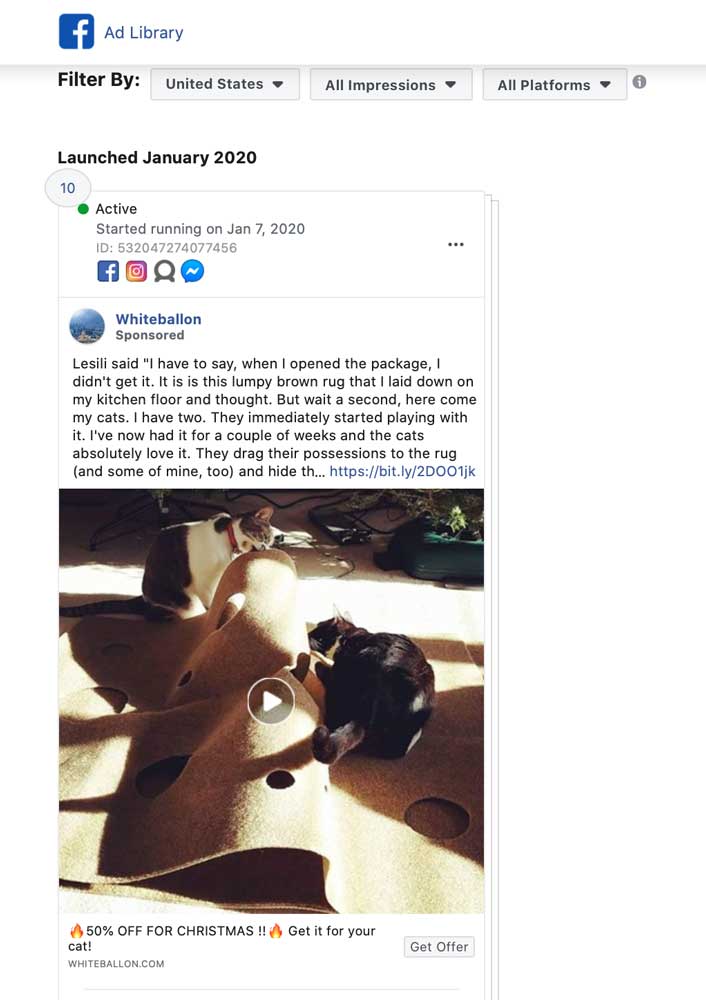This screenshot has height=1000, width=706.
Task: Open the three-dot ad options menu
Action: pyautogui.click(x=455, y=244)
